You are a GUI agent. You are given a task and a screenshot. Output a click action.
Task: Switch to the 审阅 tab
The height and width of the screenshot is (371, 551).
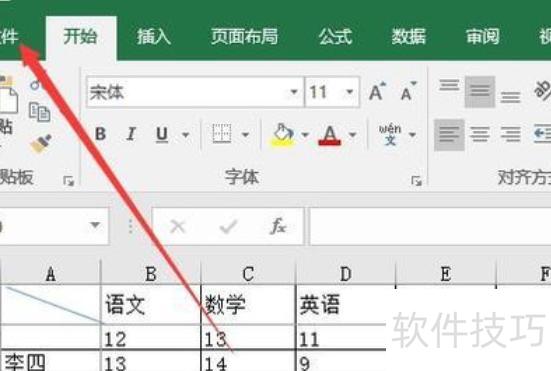point(482,37)
